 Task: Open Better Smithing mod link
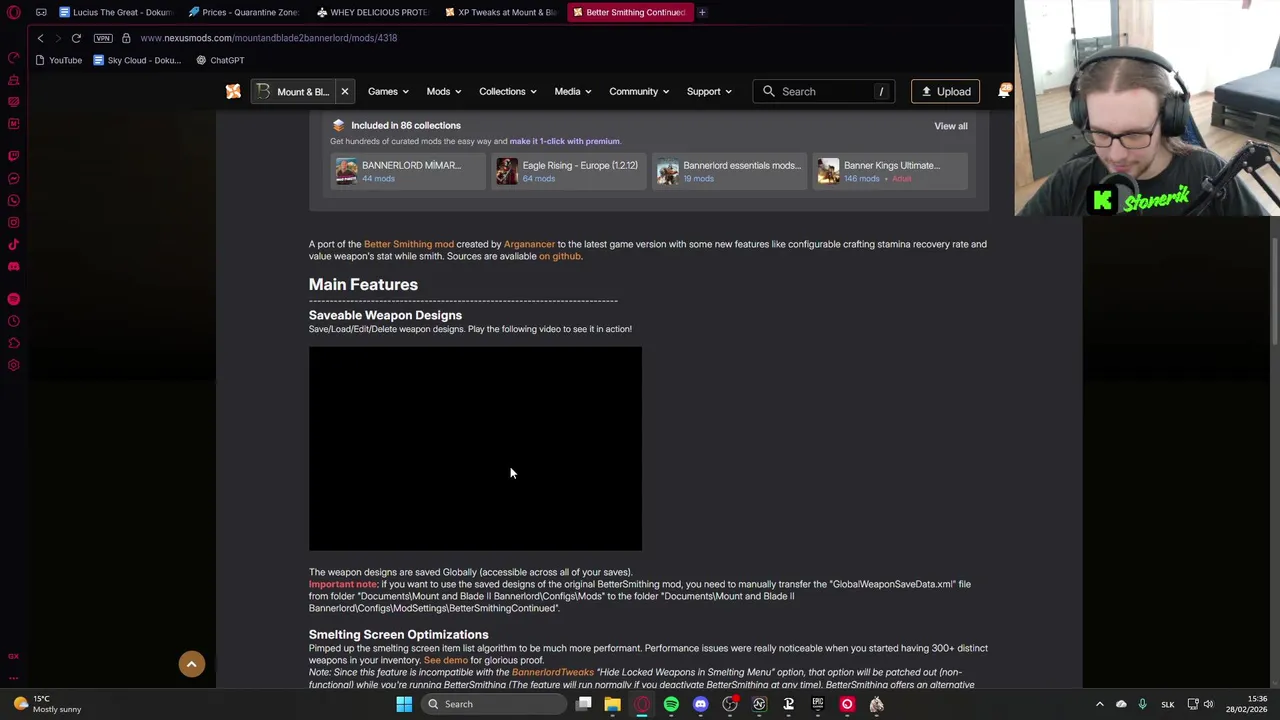point(408,244)
